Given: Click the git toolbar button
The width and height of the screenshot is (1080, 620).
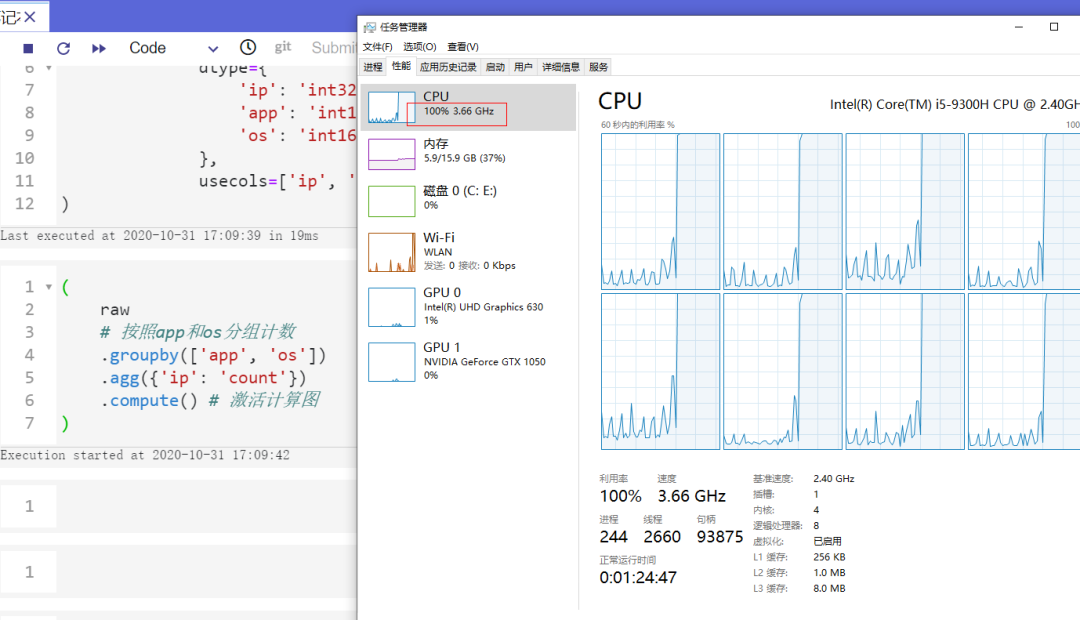Looking at the screenshot, I should tap(282, 47).
